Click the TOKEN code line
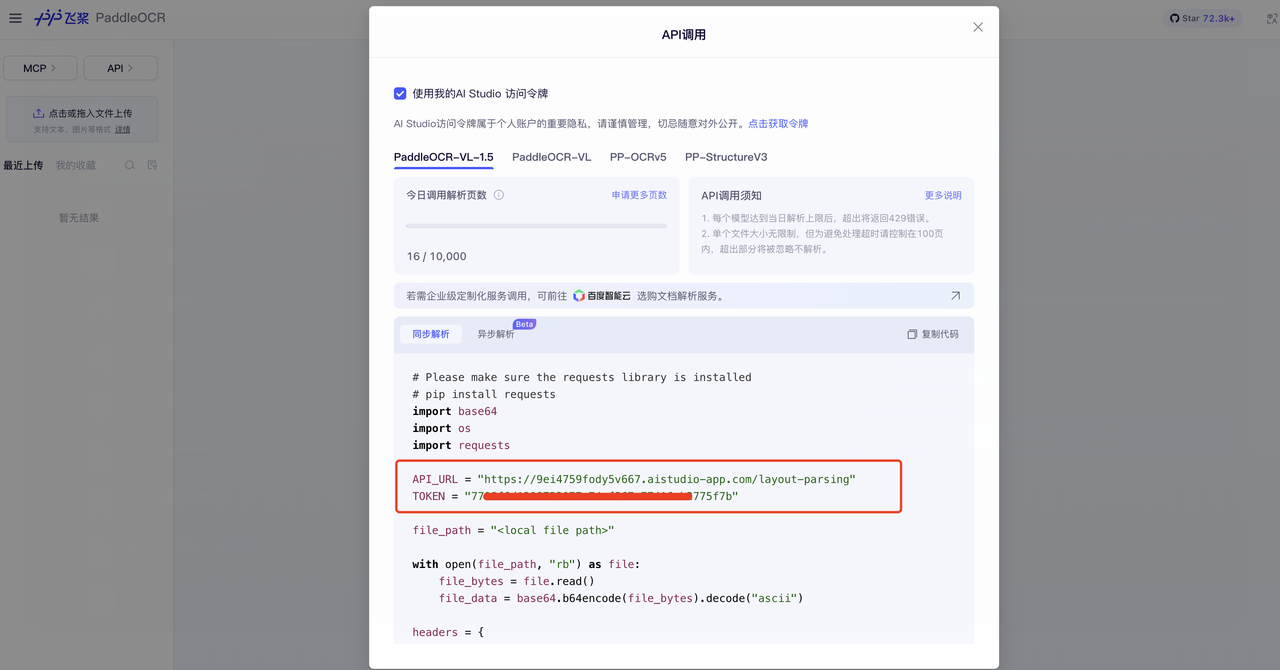Screen dimensions: 1280x670 tap(575, 496)
